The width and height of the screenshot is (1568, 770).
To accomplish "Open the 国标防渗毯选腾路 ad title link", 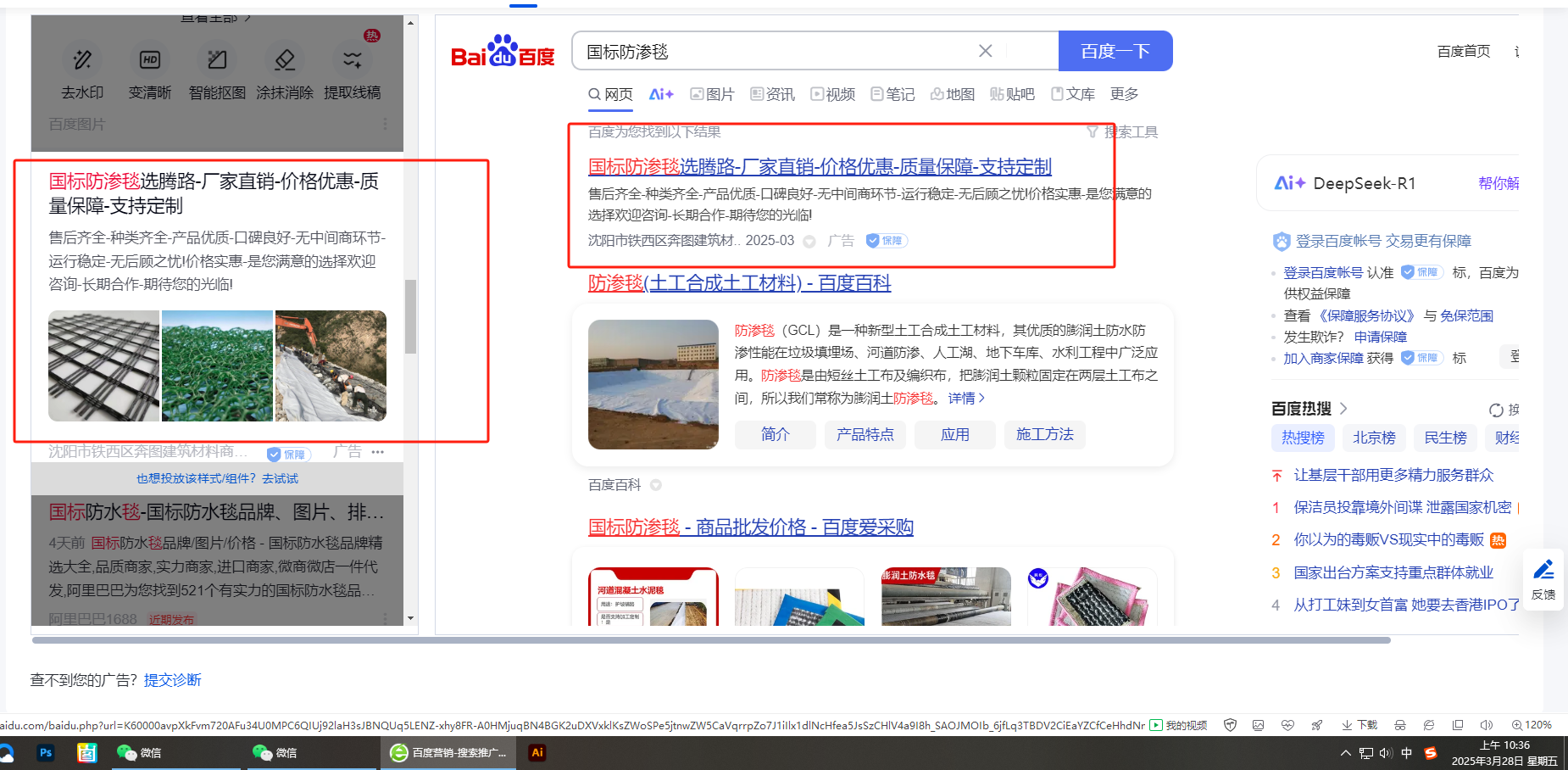I will [x=820, y=166].
